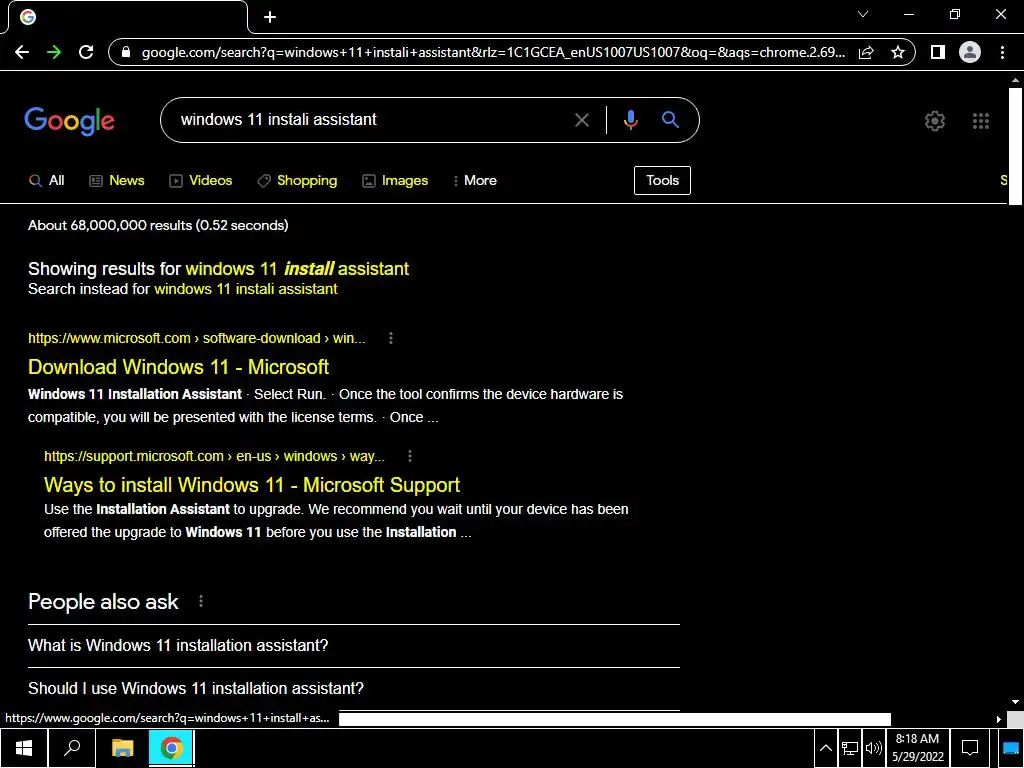The width and height of the screenshot is (1024, 768).
Task: Click the support.microsoft.com URL breadcrumb
Action: click(x=214, y=456)
